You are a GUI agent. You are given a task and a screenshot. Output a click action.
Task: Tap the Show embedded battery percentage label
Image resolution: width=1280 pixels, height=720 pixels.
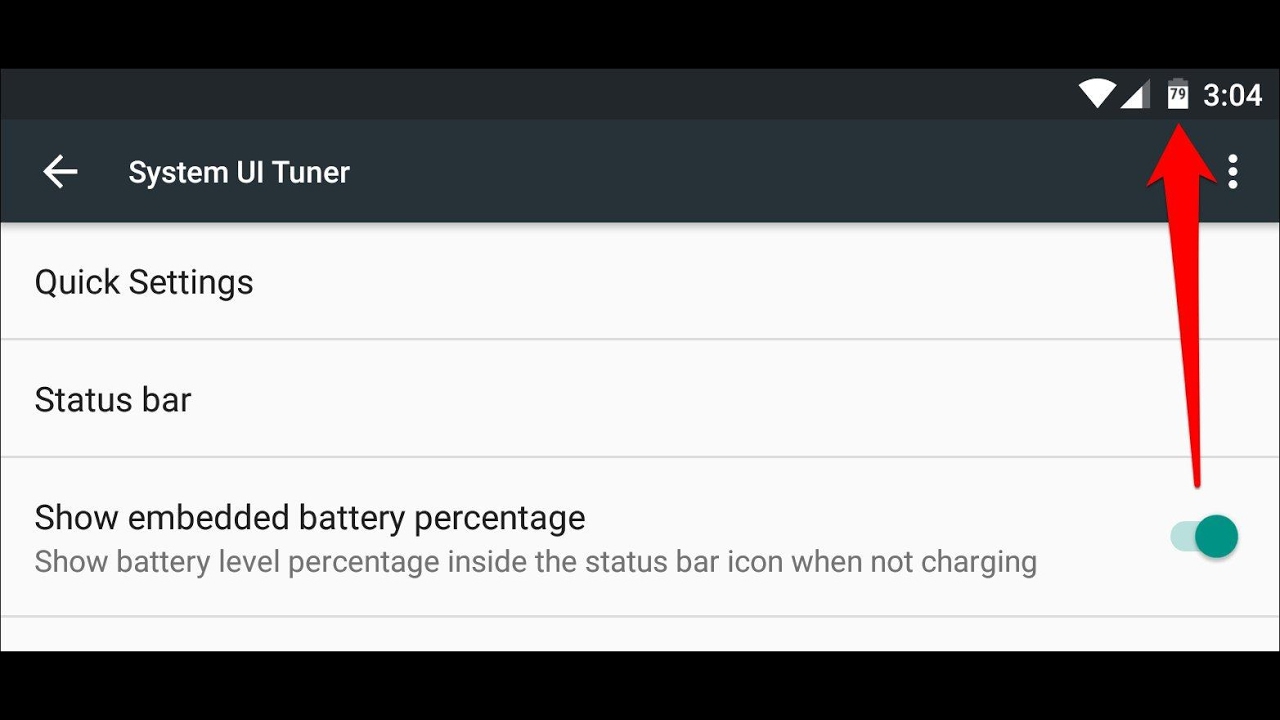pyautogui.click(x=310, y=518)
